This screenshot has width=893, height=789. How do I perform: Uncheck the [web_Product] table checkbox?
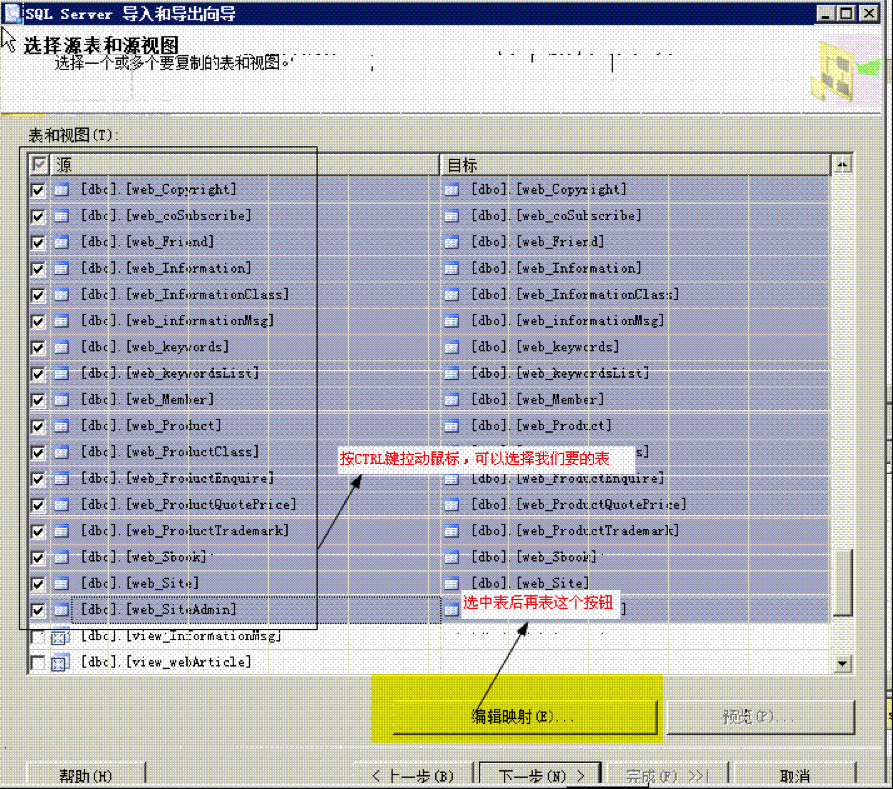[38, 426]
